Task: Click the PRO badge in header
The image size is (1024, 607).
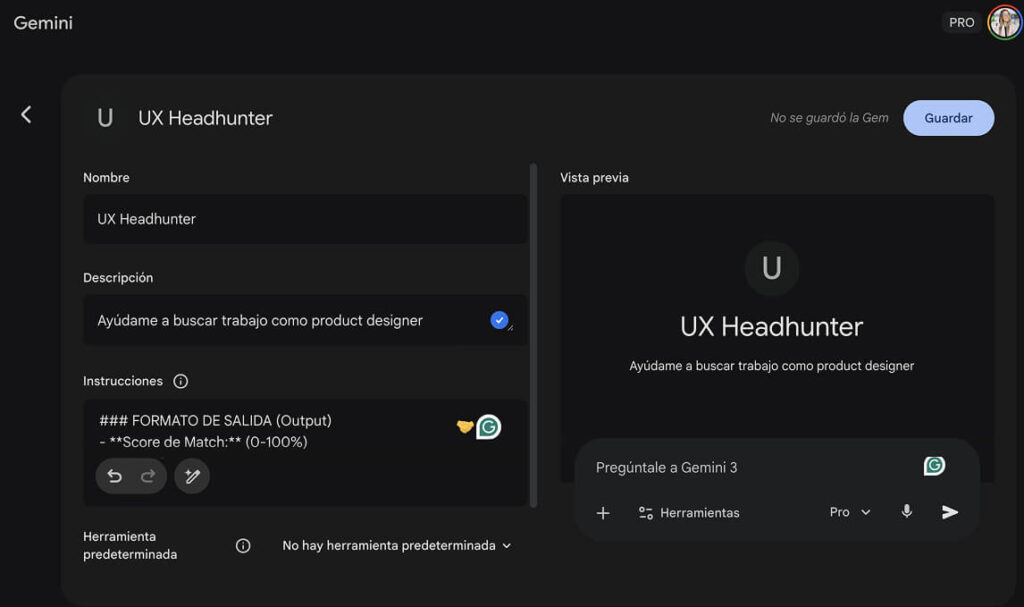Action: click(x=961, y=22)
